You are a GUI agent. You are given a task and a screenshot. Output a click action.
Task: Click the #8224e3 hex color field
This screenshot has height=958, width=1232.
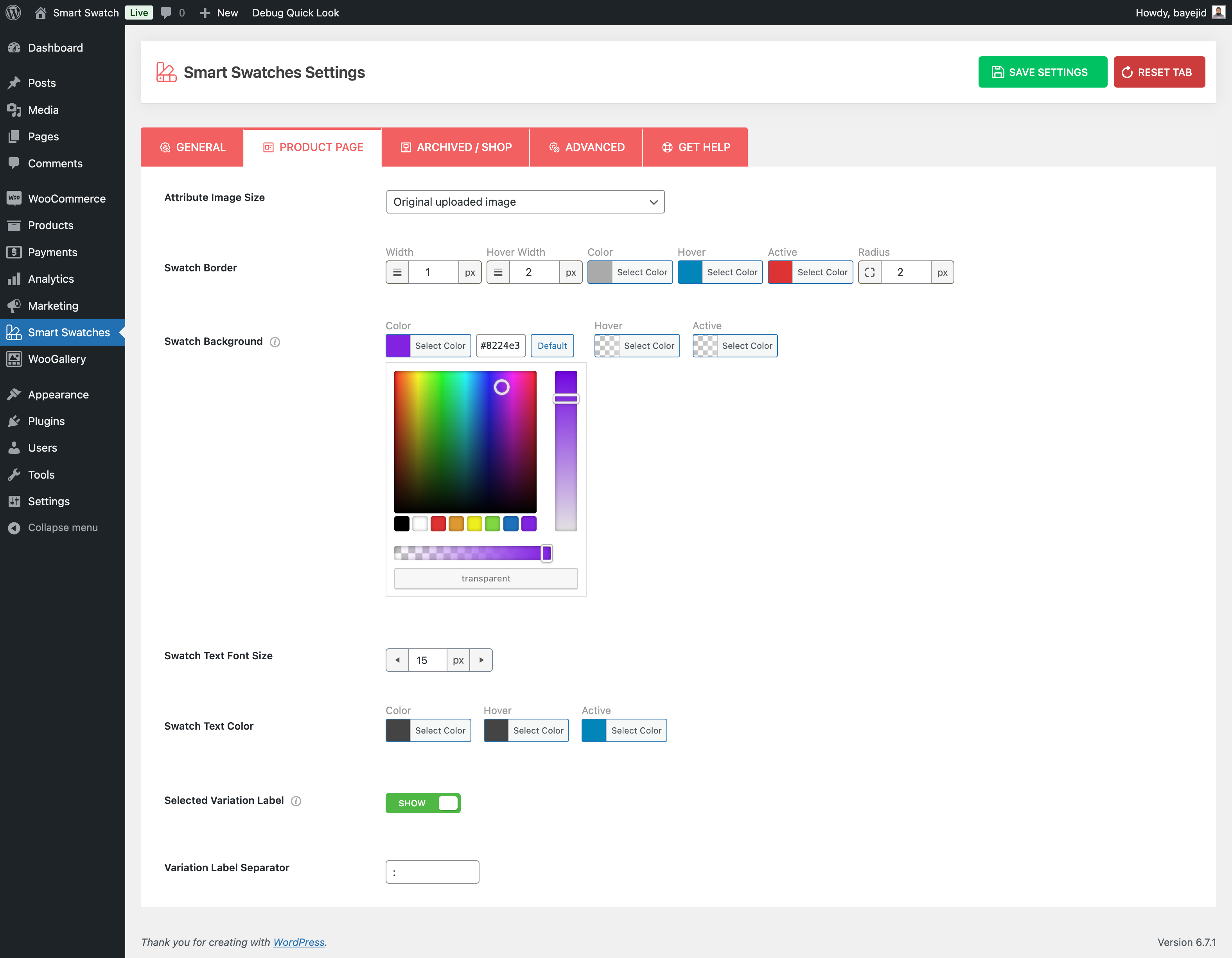pos(501,346)
